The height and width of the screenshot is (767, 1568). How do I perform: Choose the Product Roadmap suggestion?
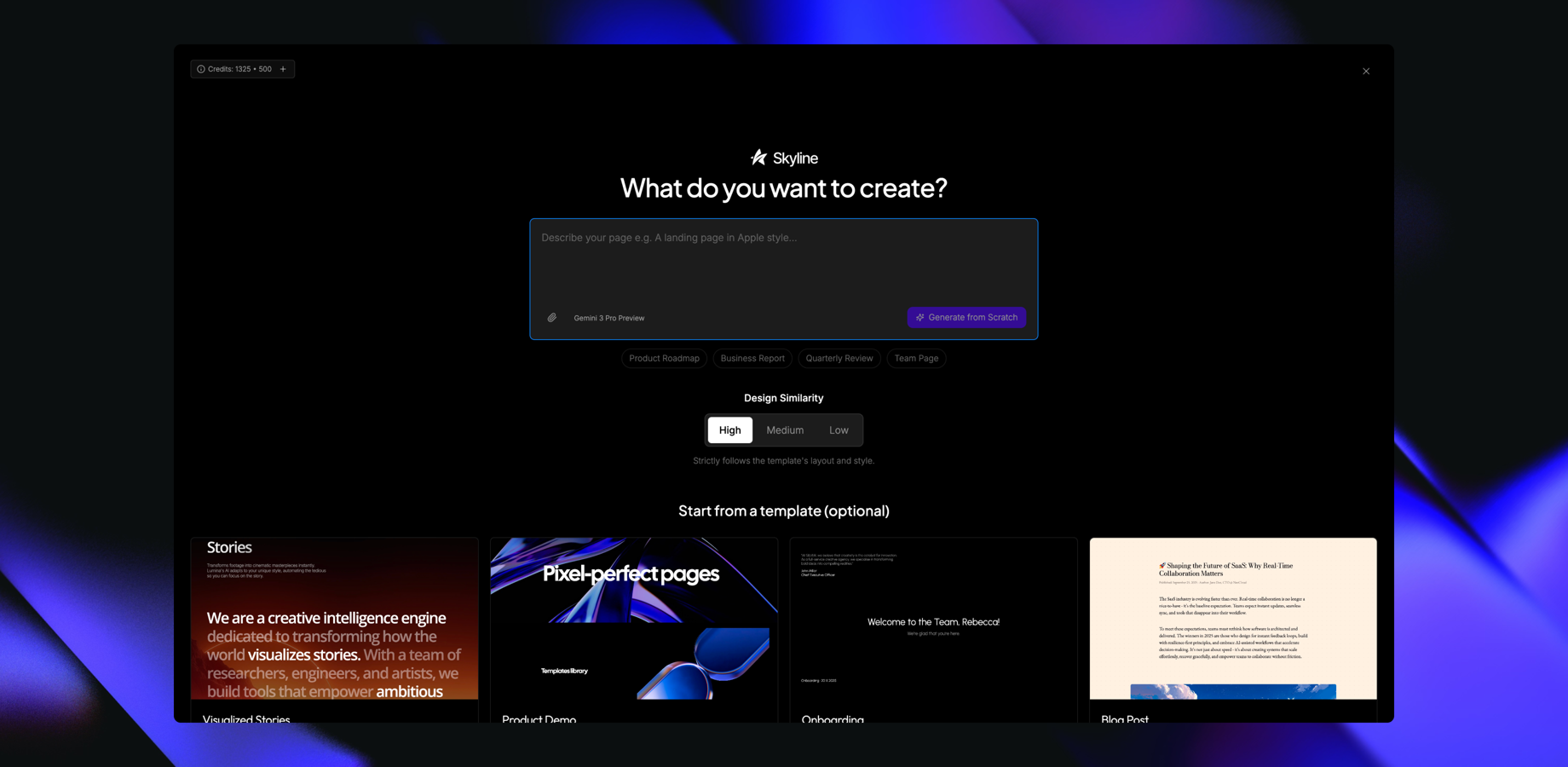pos(664,358)
